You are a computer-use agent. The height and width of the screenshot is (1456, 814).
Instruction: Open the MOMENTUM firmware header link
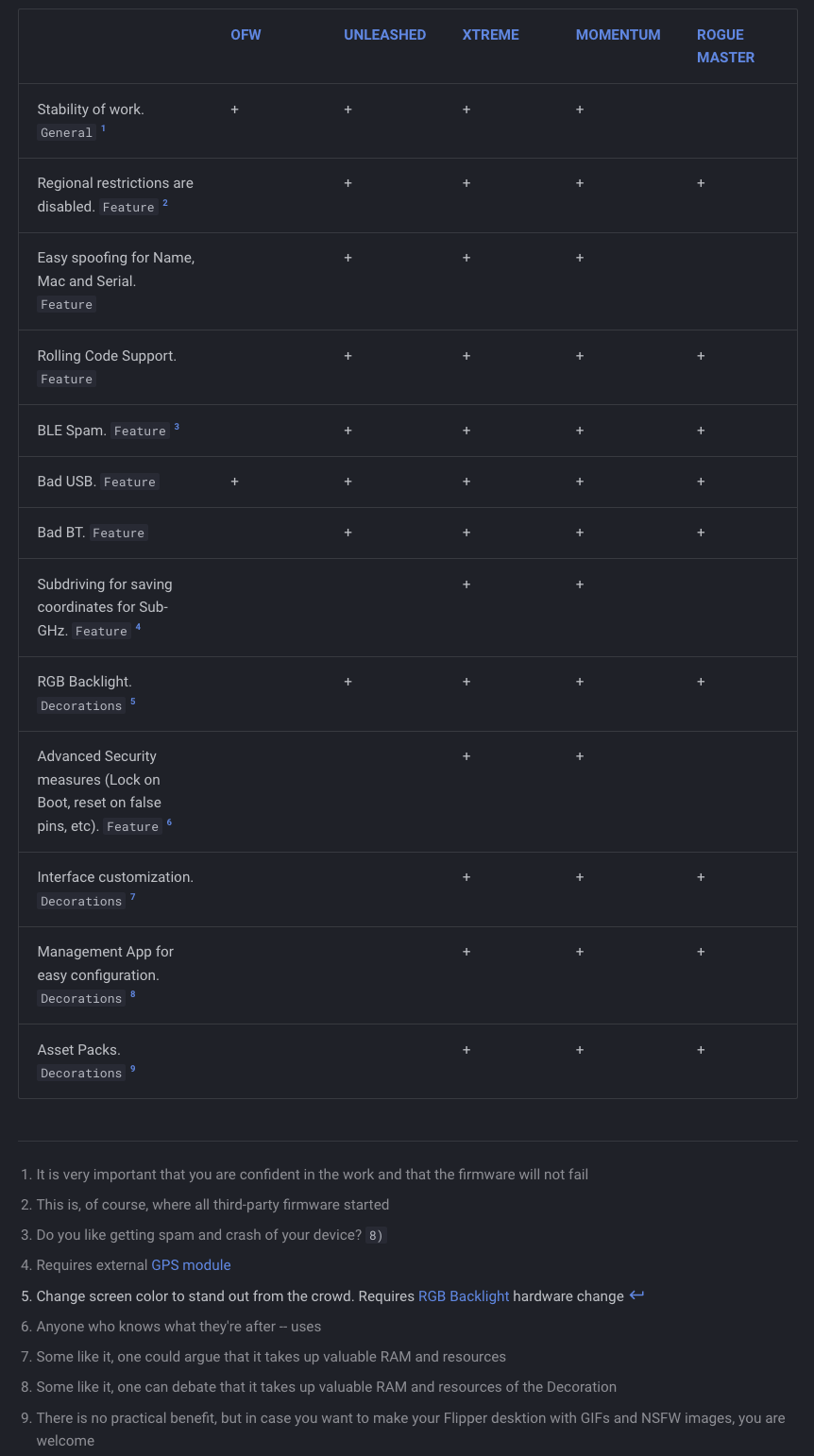coord(618,35)
